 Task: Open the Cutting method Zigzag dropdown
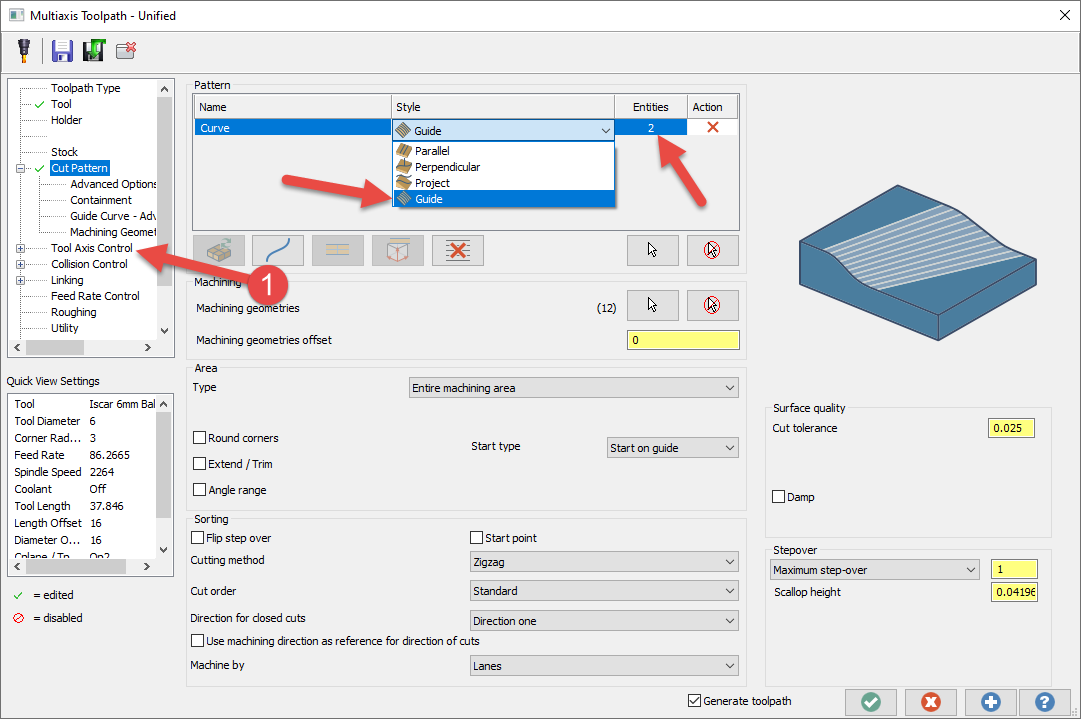(604, 562)
